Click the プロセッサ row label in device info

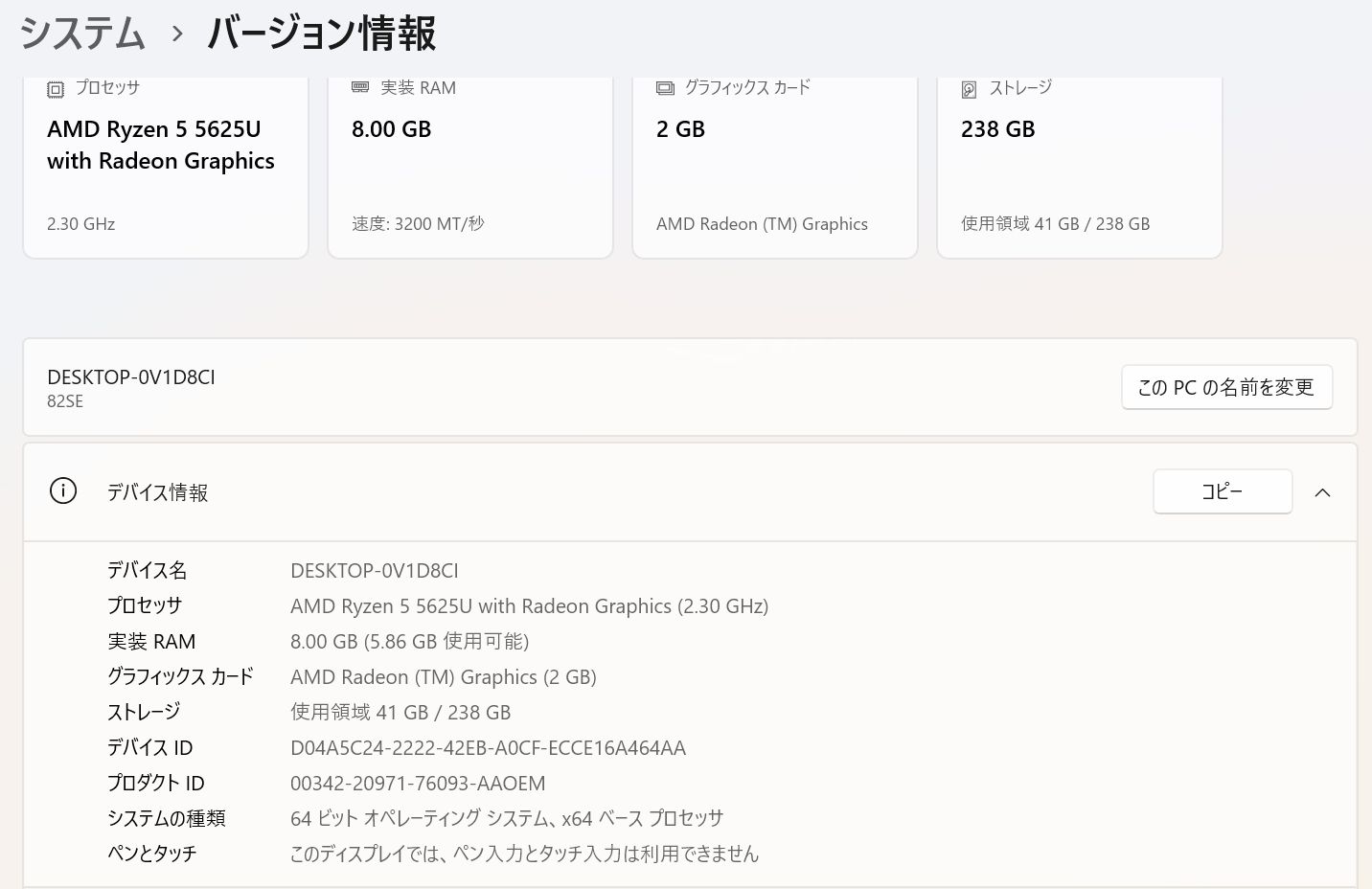(144, 606)
